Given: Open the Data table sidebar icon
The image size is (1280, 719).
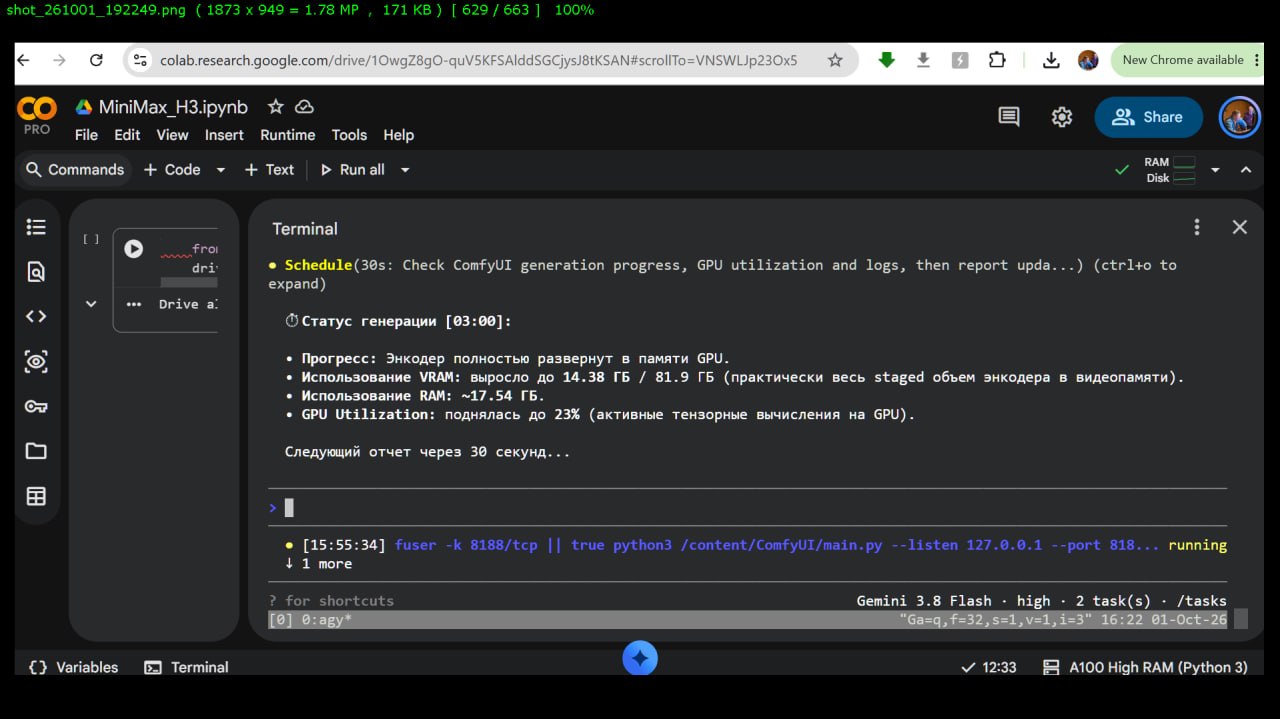Looking at the screenshot, I should click(x=36, y=496).
